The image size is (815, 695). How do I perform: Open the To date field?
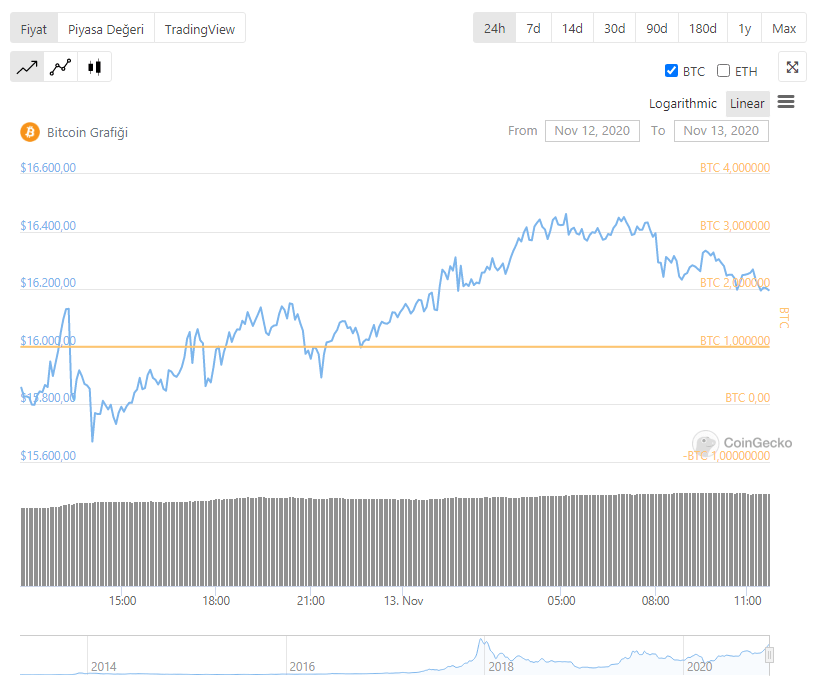click(x=721, y=130)
